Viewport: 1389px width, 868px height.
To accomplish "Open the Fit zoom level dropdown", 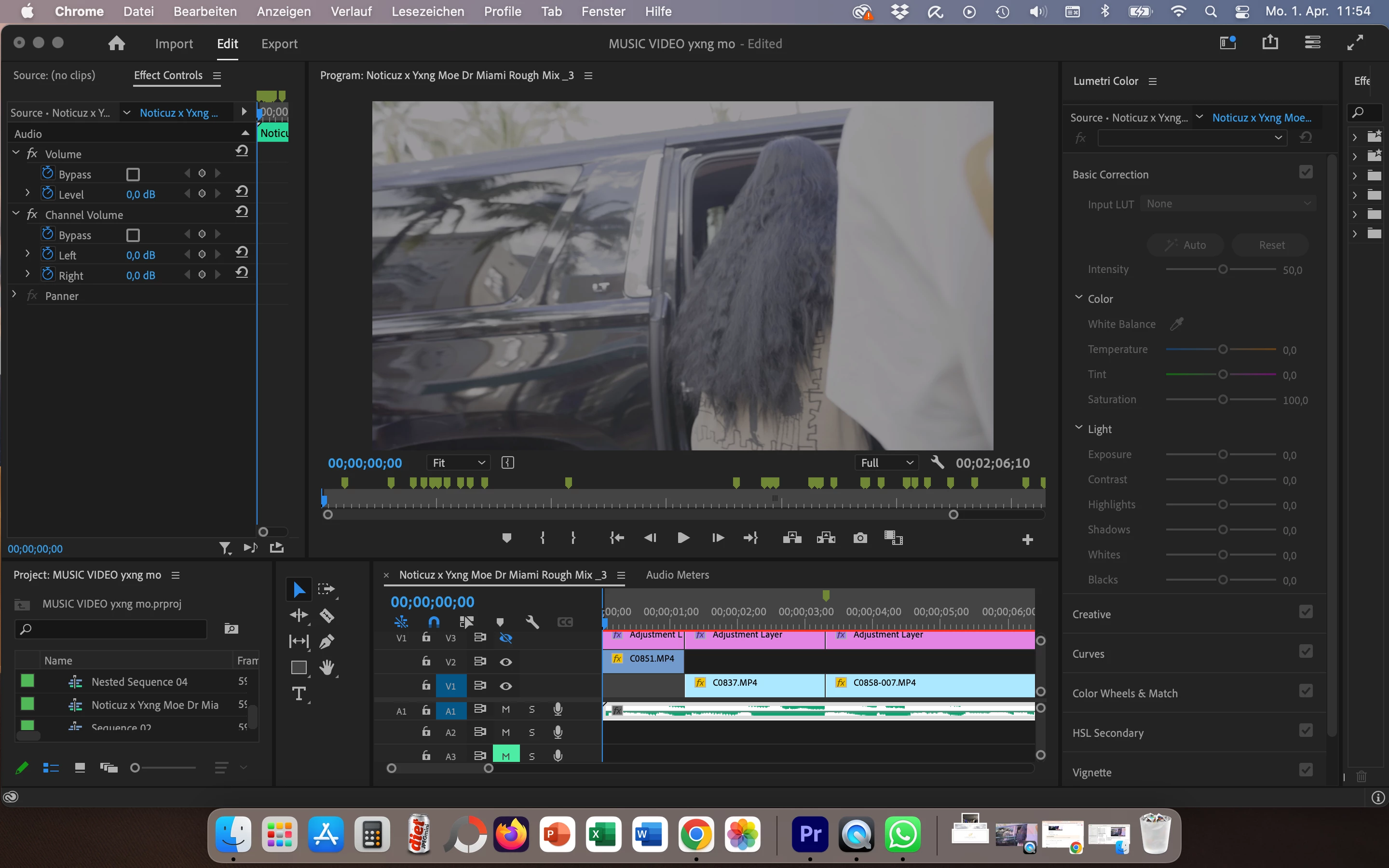I will pyautogui.click(x=459, y=463).
